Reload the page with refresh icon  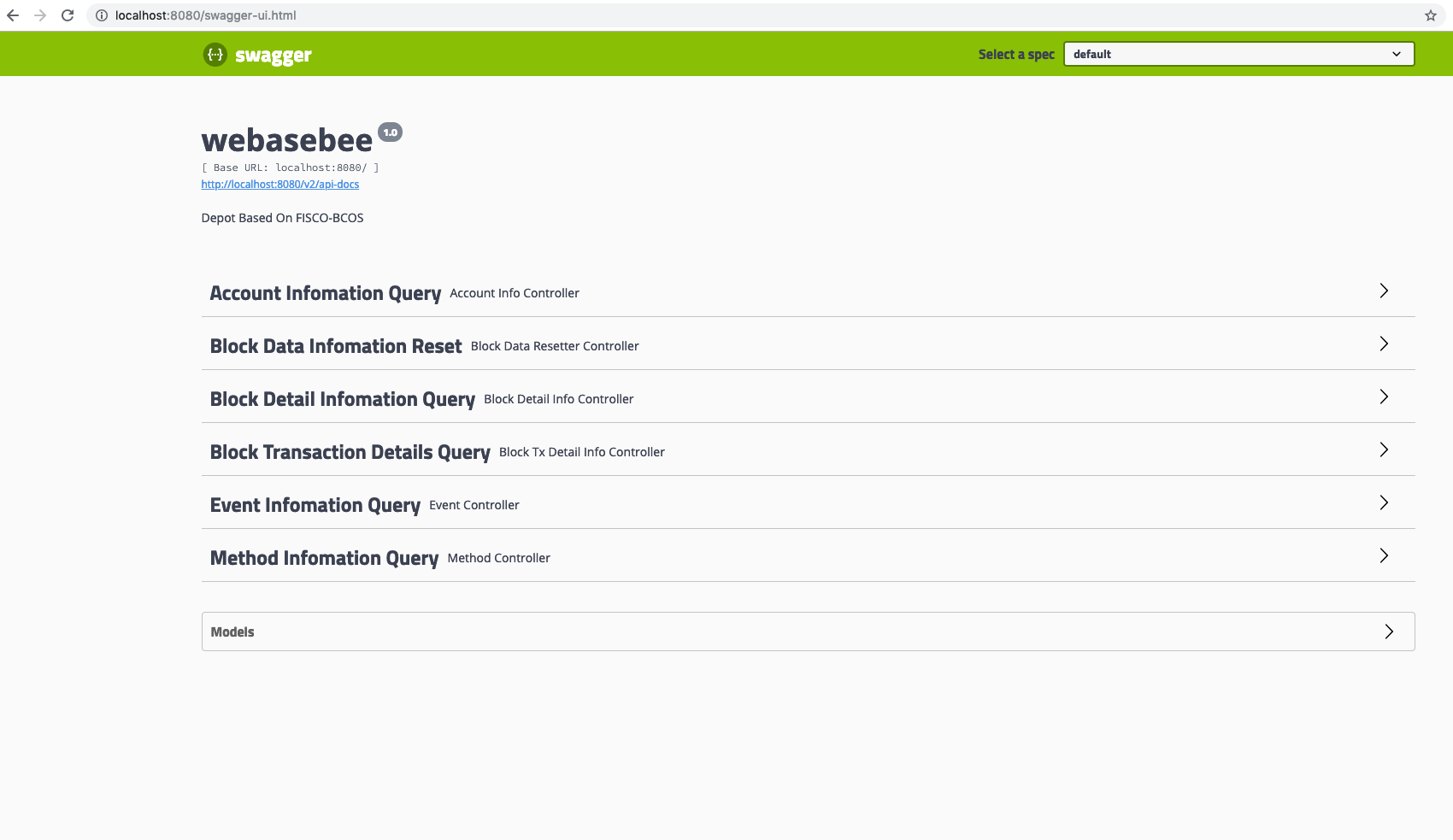point(68,15)
